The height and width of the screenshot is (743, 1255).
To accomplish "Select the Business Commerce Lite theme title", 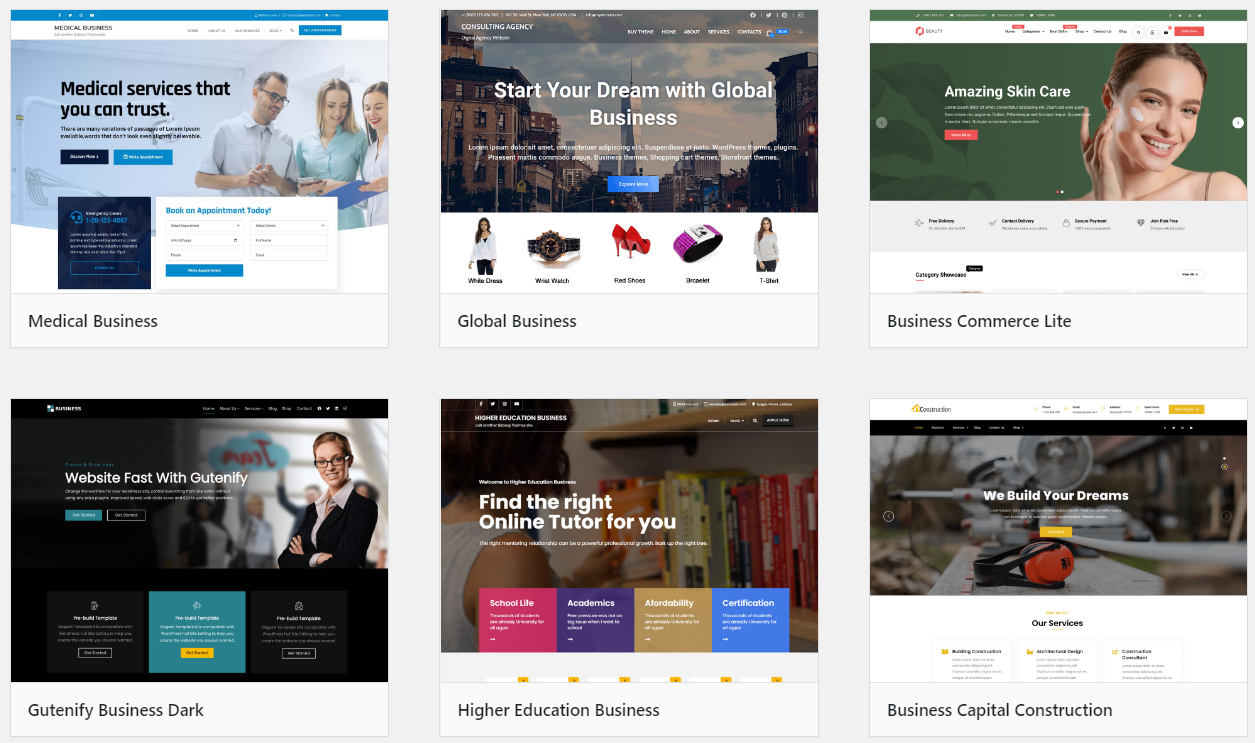I will tap(979, 321).
